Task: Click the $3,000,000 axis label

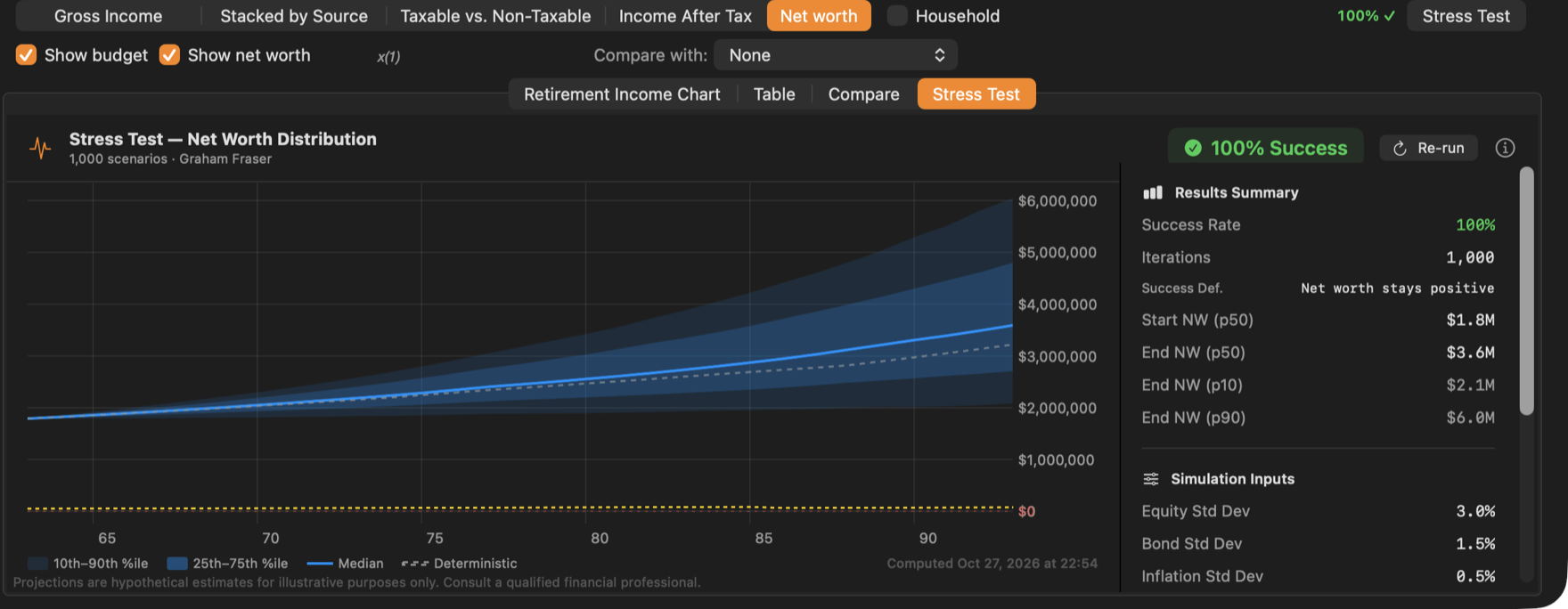Action: [1058, 357]
